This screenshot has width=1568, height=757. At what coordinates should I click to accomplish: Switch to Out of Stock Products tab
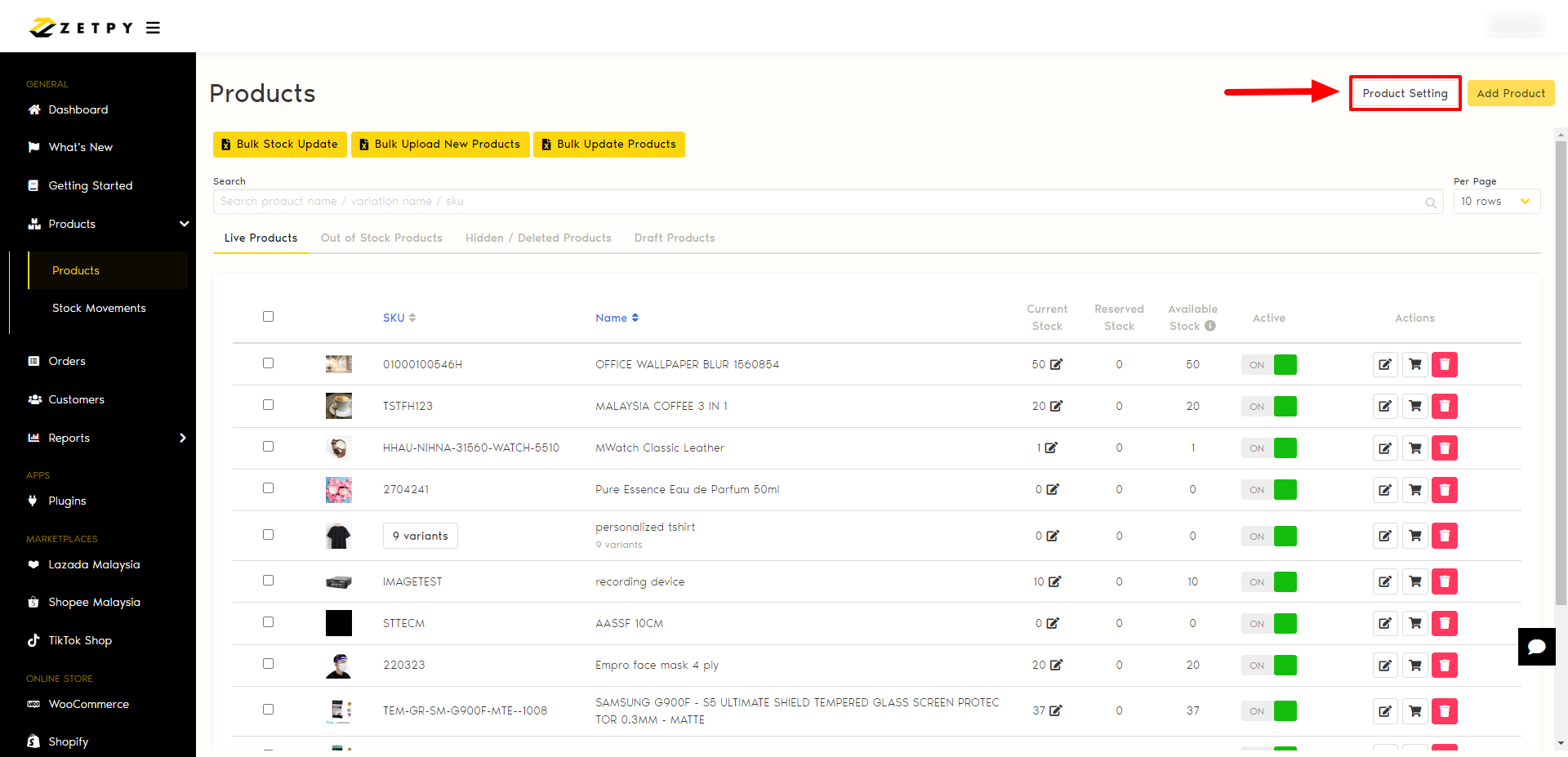[381, 238]
